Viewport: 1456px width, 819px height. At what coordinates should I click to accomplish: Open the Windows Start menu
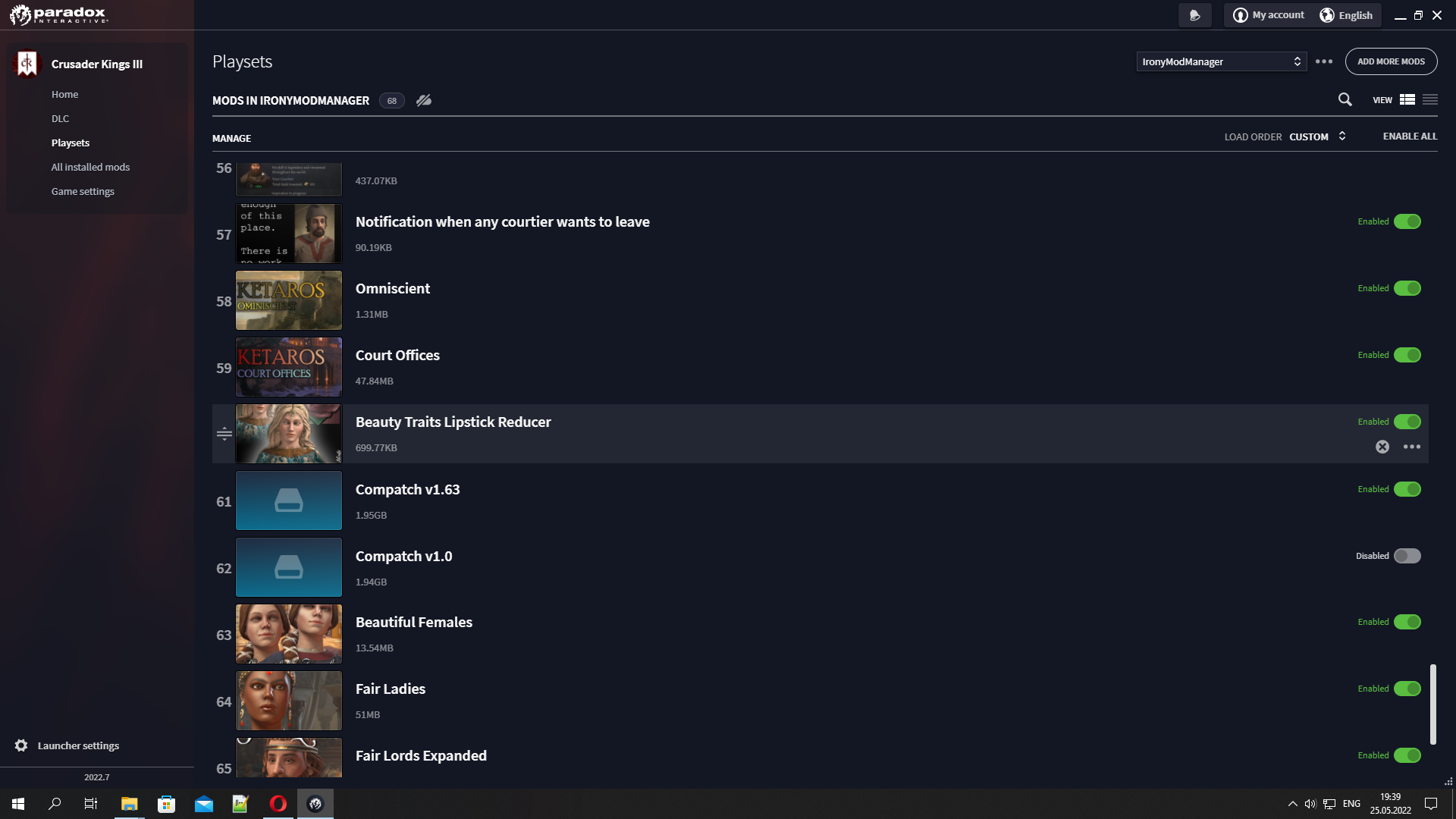point(18,804)
